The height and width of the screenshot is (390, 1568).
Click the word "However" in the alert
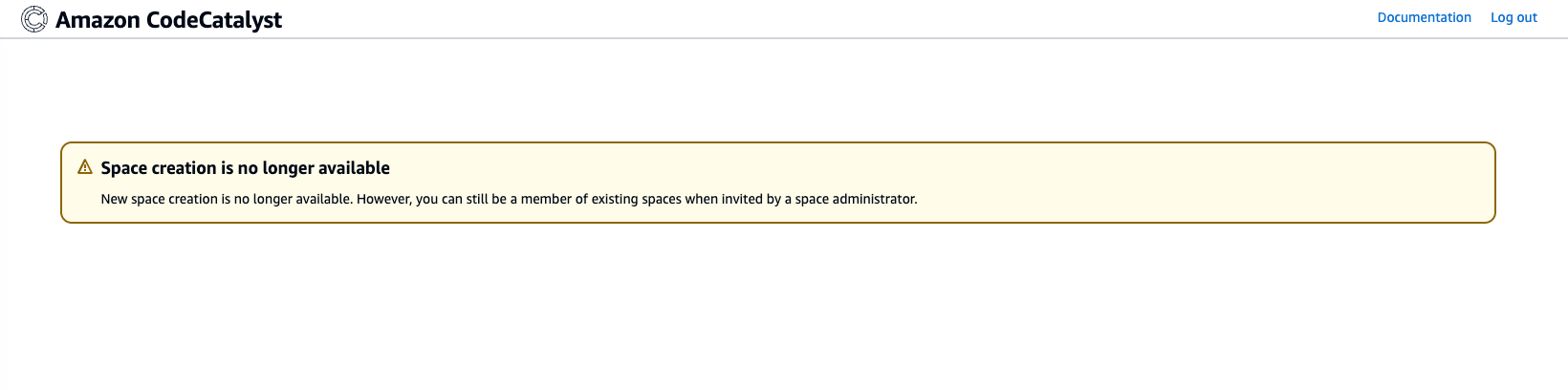383,199
